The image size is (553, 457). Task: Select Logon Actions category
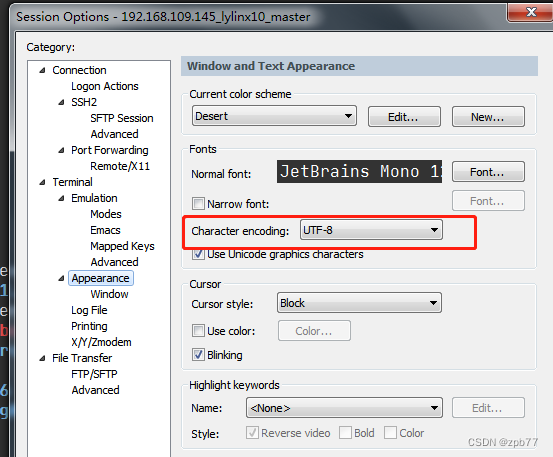pyautogui.click(x=105, y=86)
